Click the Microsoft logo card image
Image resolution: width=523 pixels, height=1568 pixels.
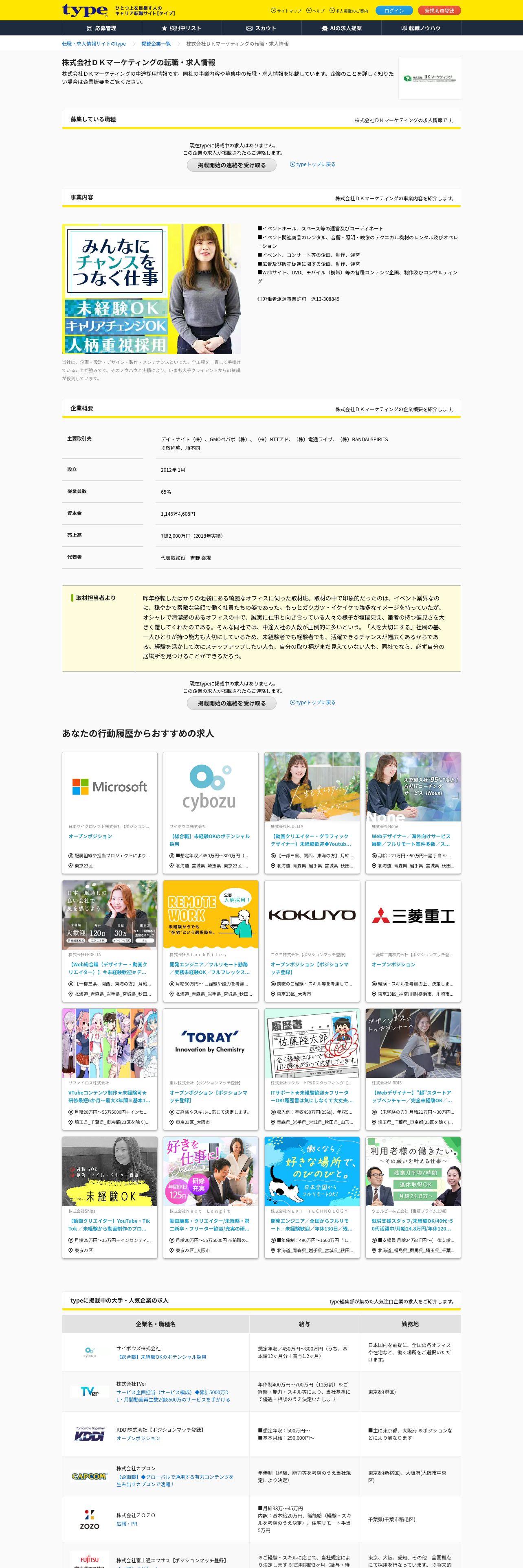pyautogui.click(x=110, y=786)
